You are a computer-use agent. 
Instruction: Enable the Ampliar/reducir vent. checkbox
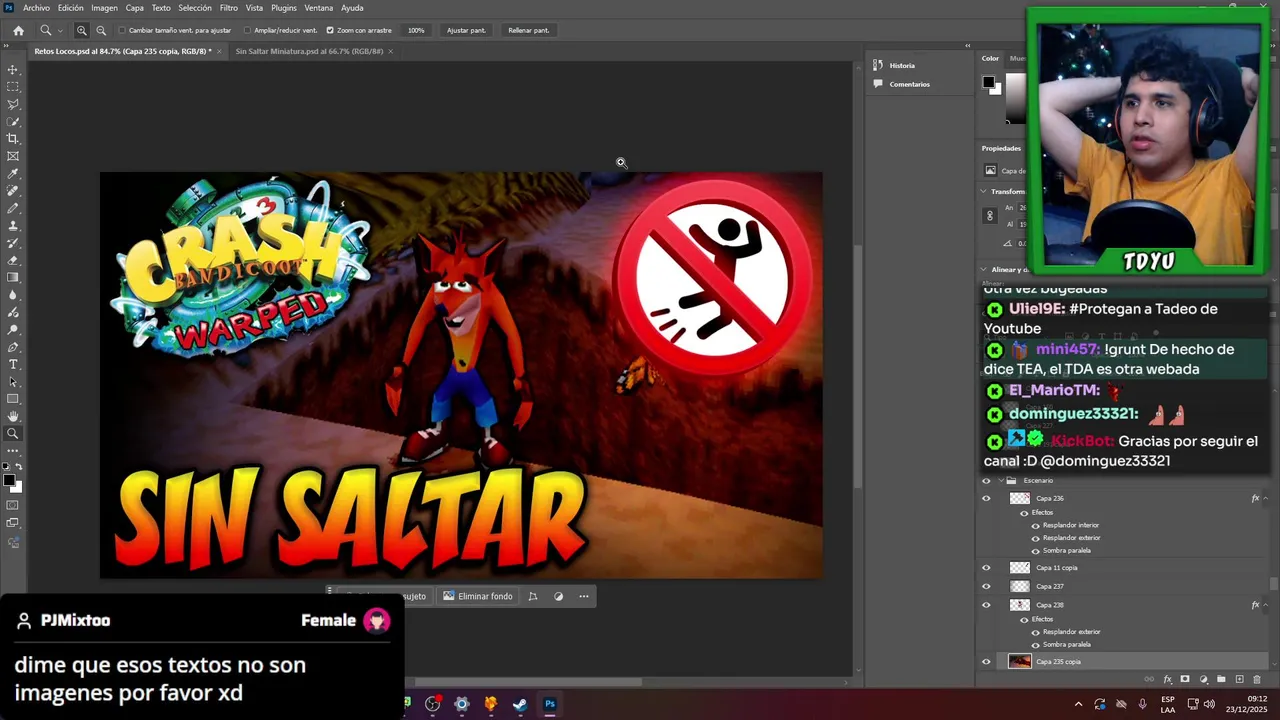248,30
